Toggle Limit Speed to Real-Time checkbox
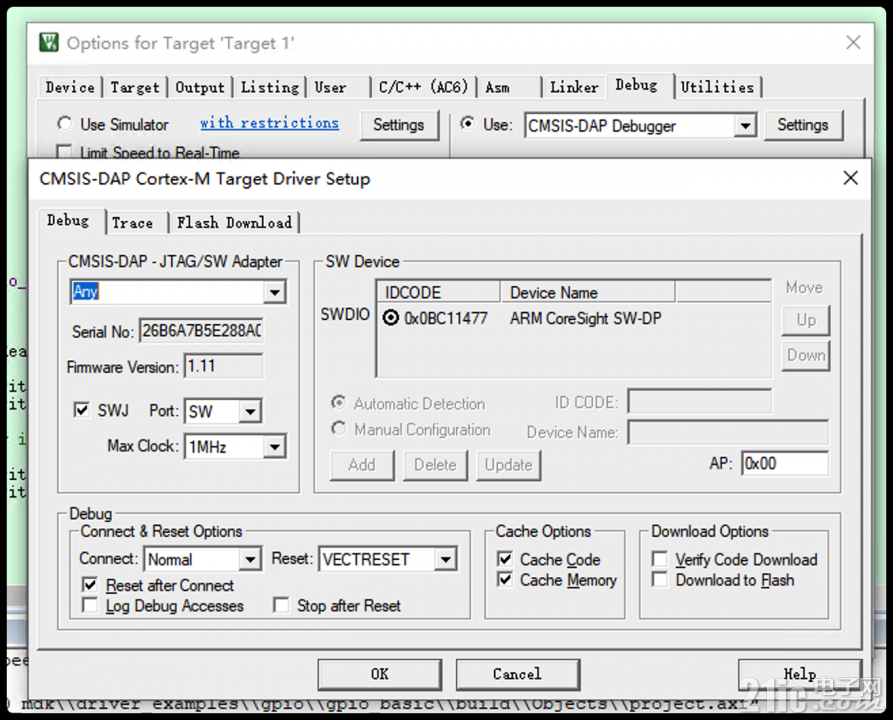This screenshot has height=720, width=893. [64, 152]
